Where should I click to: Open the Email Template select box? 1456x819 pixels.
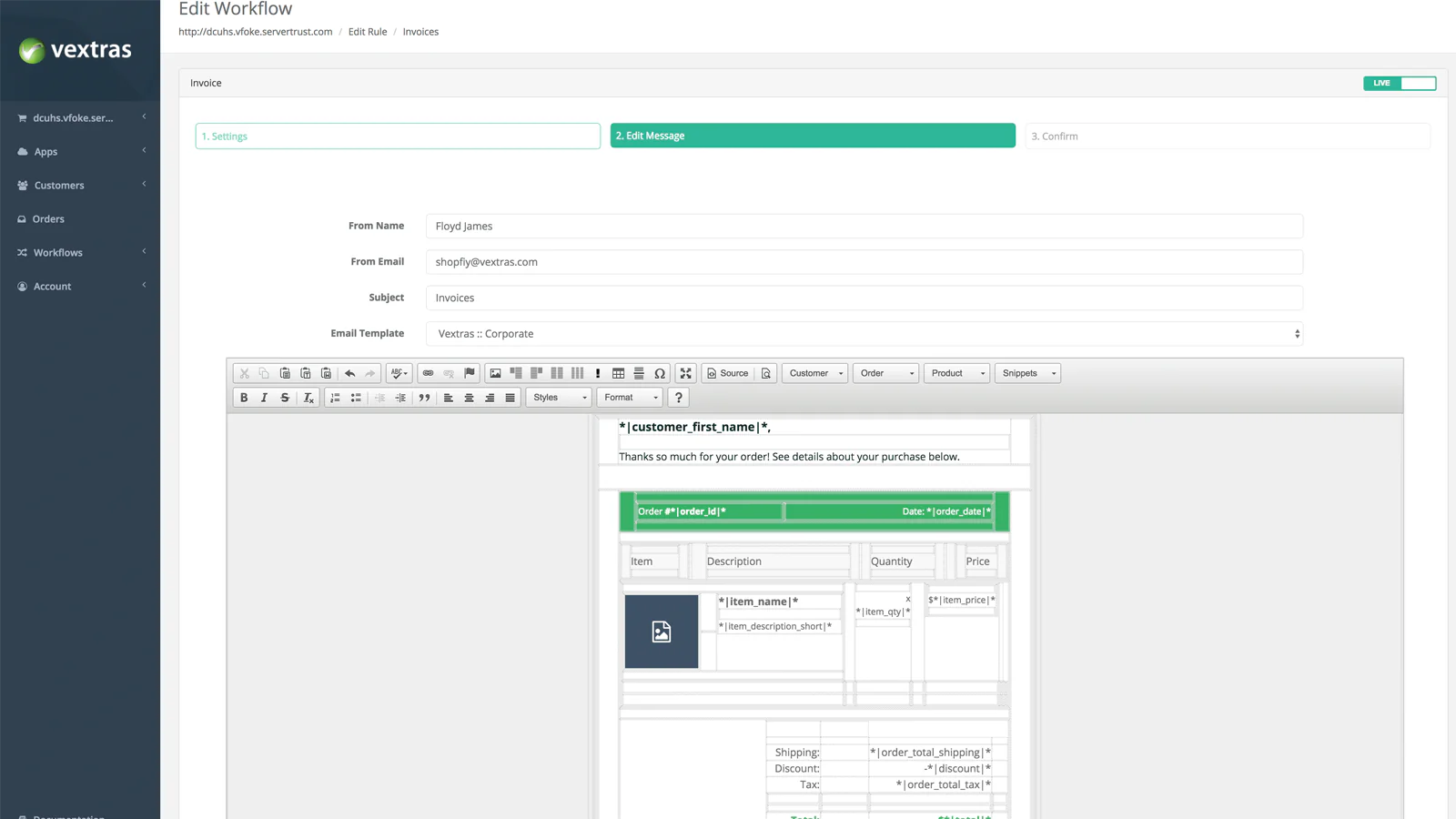click(864, 334)
